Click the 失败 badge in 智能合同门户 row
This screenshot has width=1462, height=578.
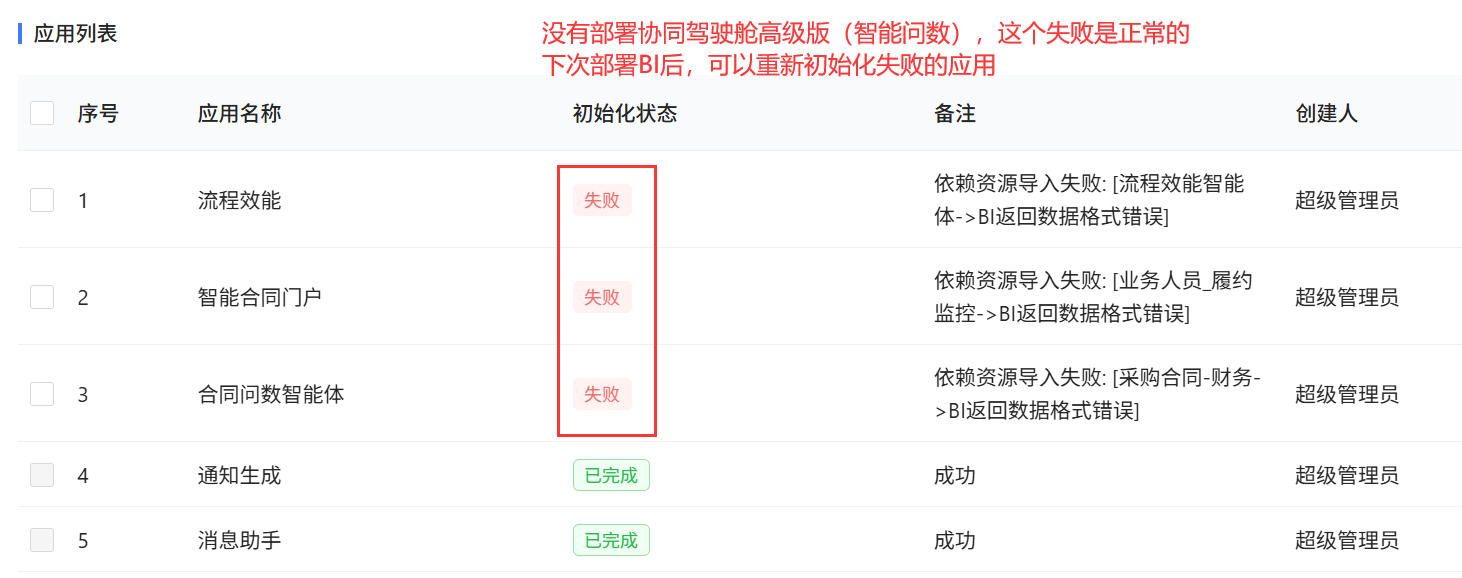tap(602, 297)
